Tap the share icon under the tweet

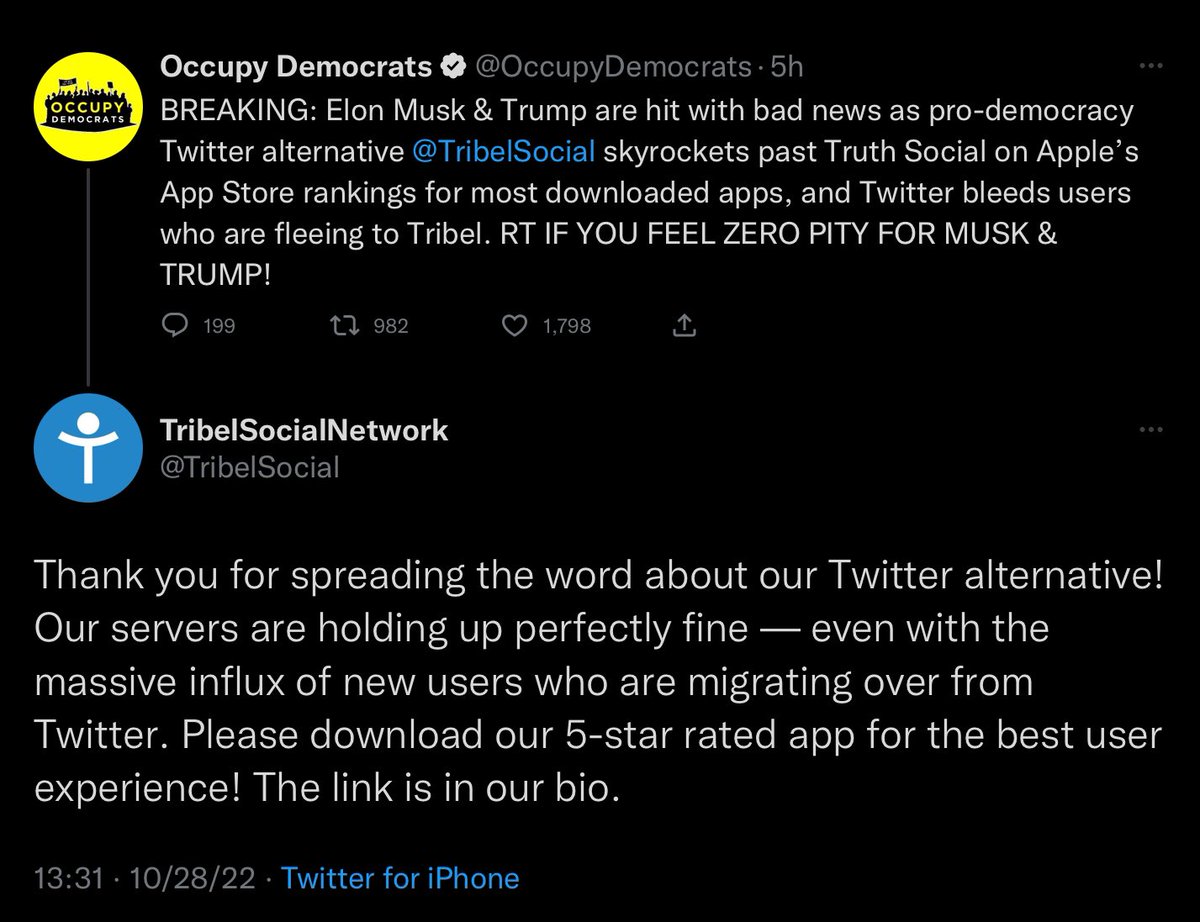click(x=684, y=325)
